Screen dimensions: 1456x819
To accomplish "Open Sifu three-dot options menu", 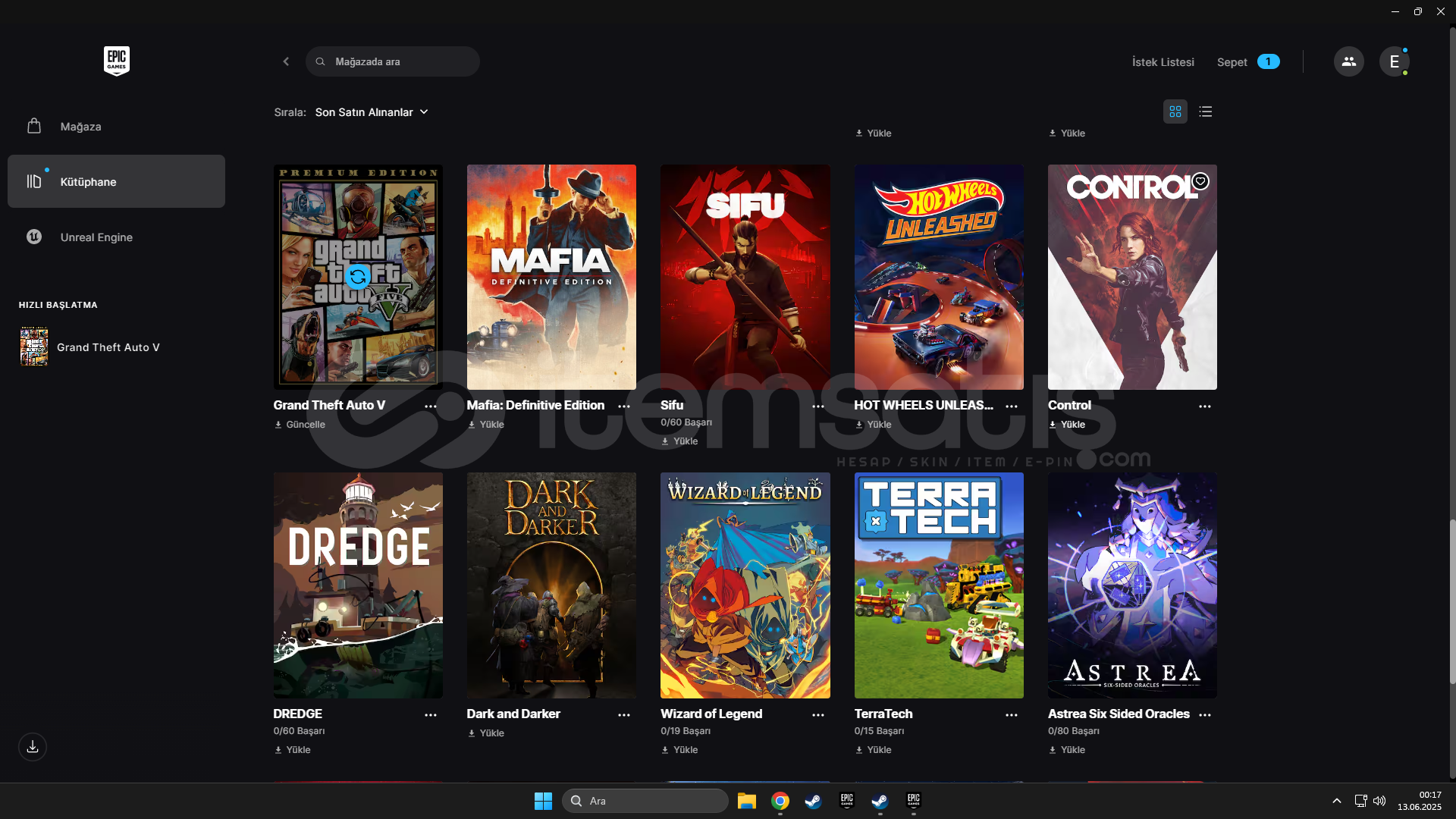I will [x=818, y=406].
